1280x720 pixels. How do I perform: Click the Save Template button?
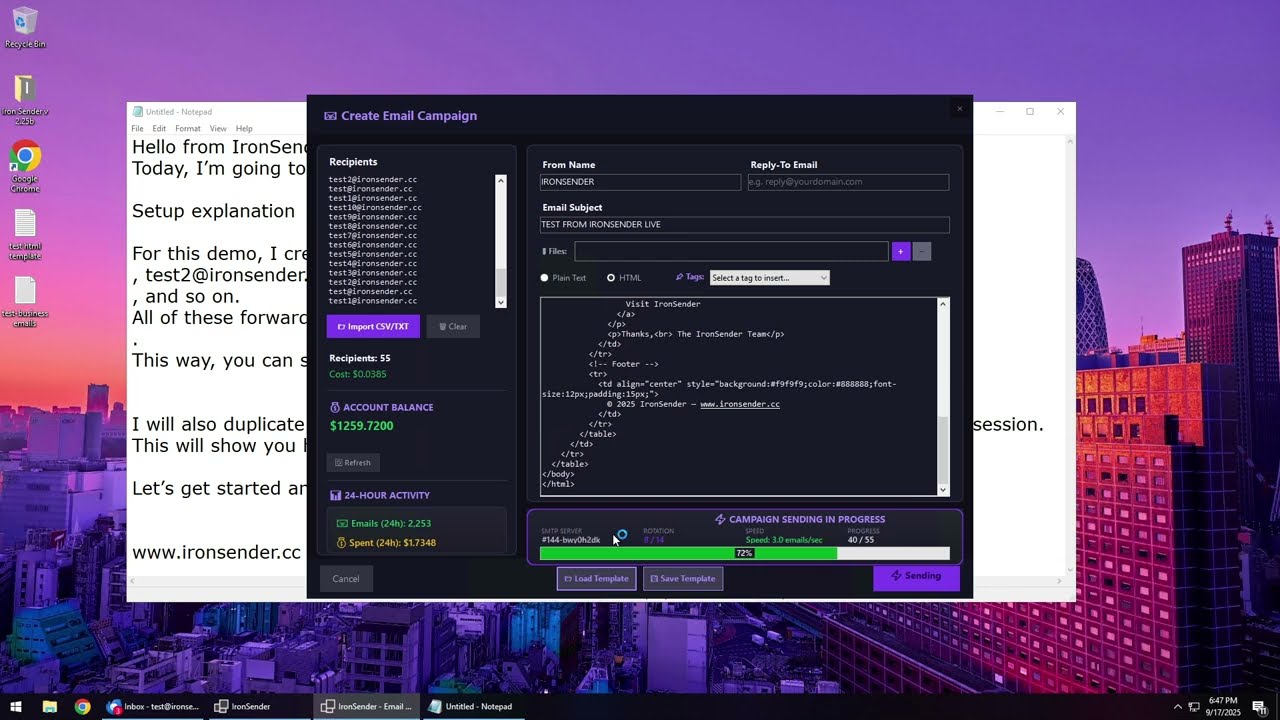click(x=683, y=579)
